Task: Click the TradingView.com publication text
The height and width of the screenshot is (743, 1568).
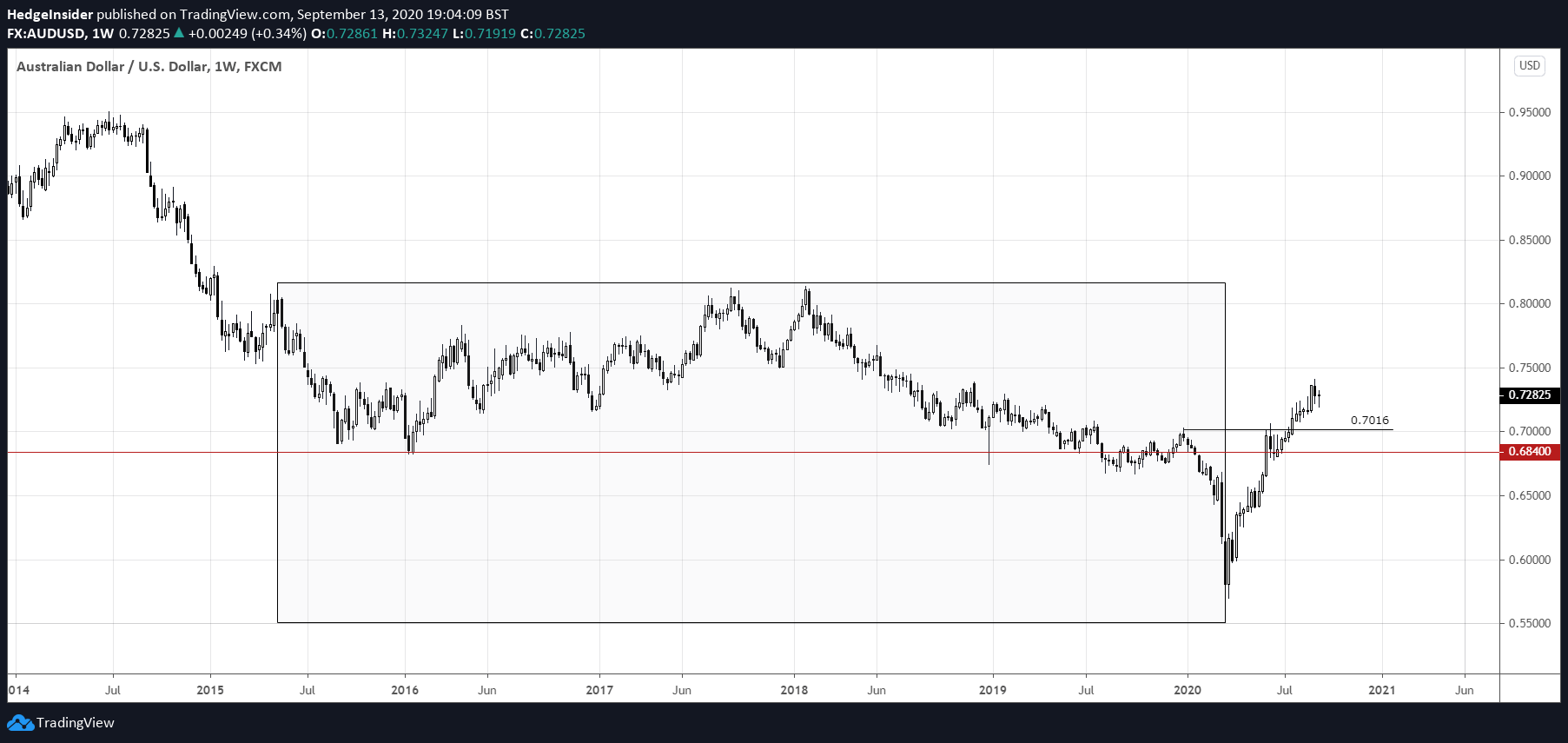Action: pyautogui.click(x=235, y=15)
